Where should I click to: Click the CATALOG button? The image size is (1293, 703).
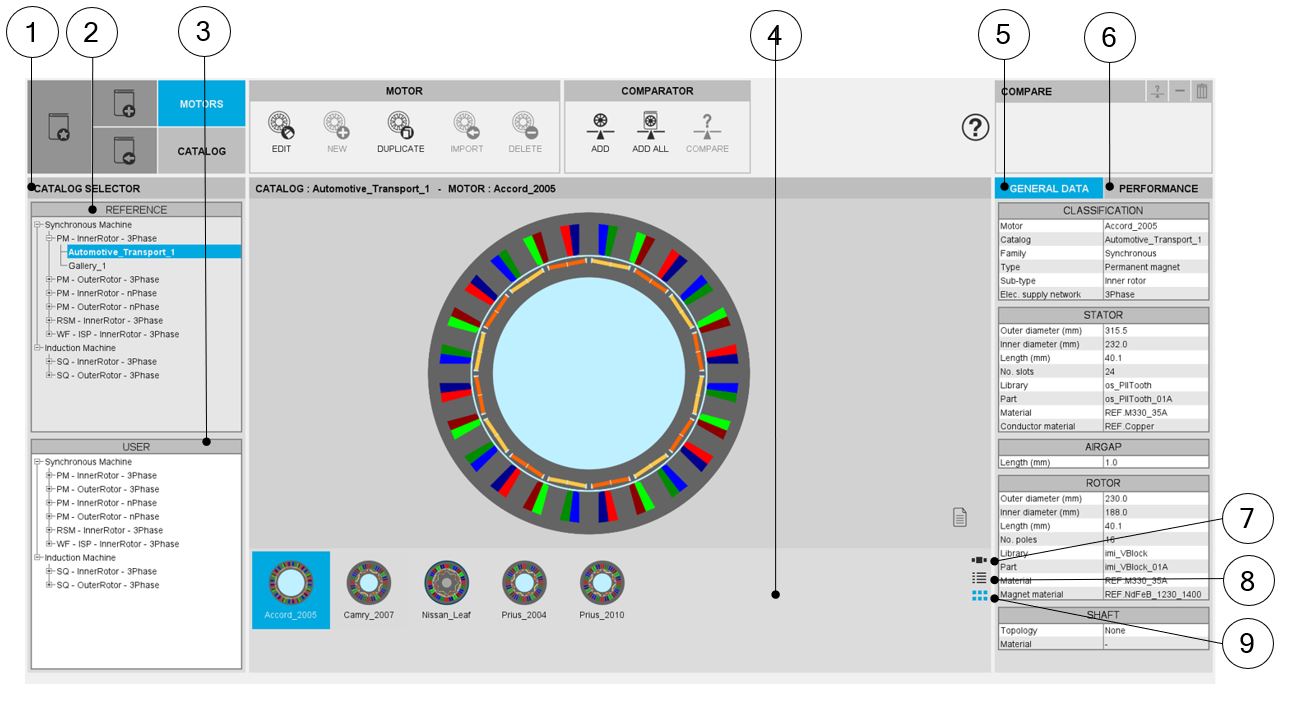[201, 151]
